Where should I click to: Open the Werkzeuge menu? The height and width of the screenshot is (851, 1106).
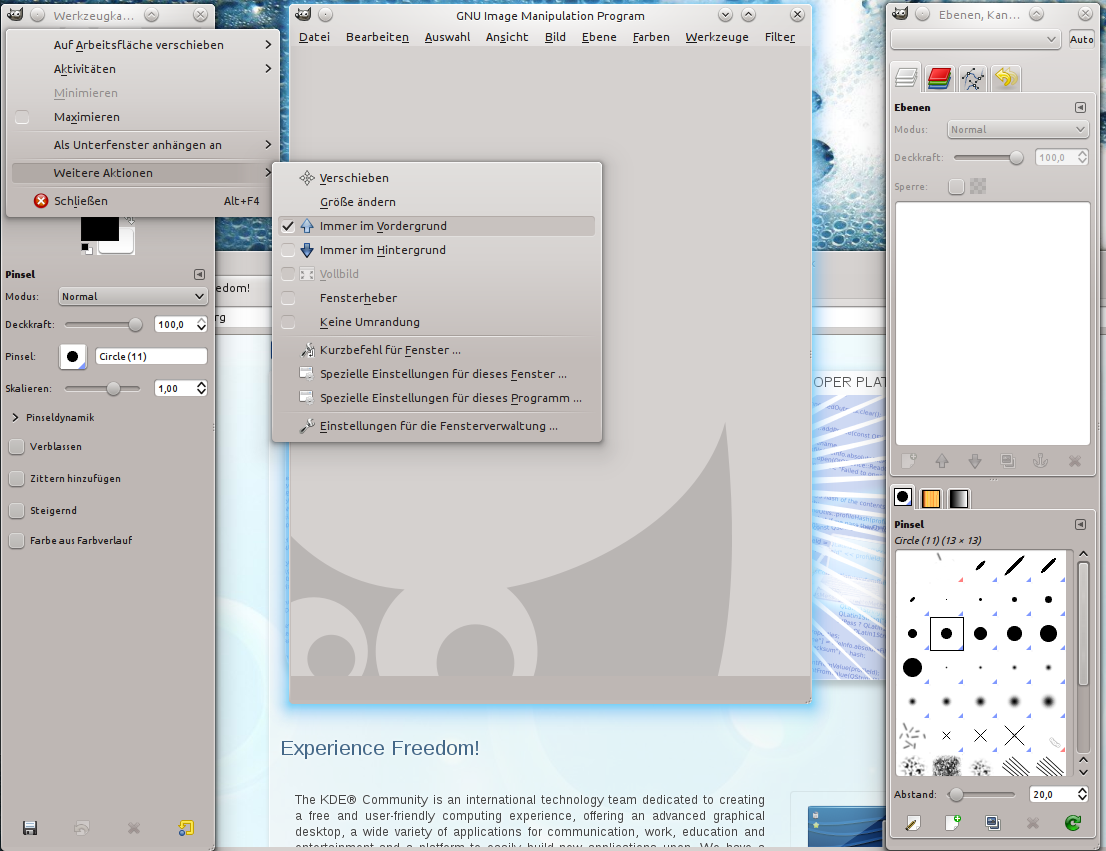717,37
